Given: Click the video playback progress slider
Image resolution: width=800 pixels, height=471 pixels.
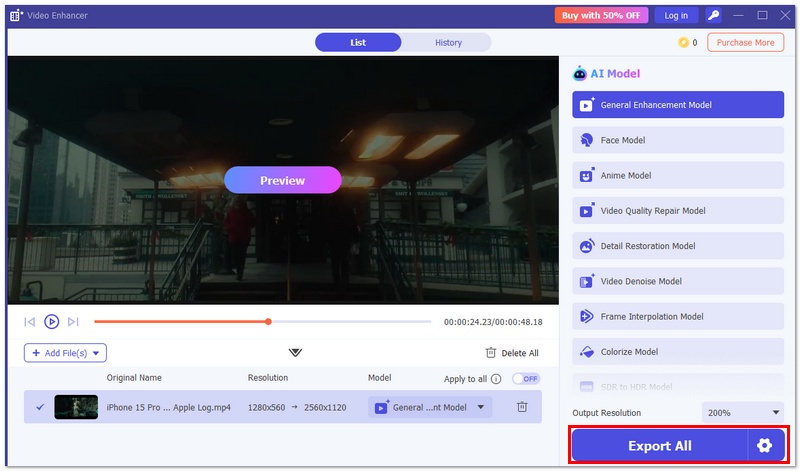Looking at the screenshot, I should tap(262, 322).
